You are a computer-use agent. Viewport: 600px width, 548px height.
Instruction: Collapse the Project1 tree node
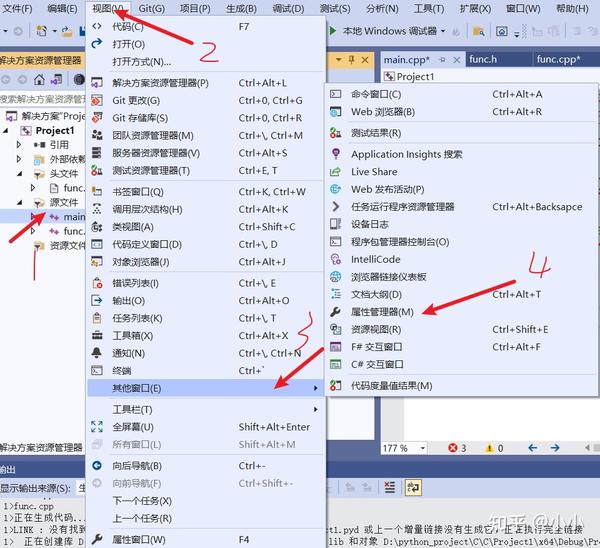pyautogui.click(x=6, y=130)
